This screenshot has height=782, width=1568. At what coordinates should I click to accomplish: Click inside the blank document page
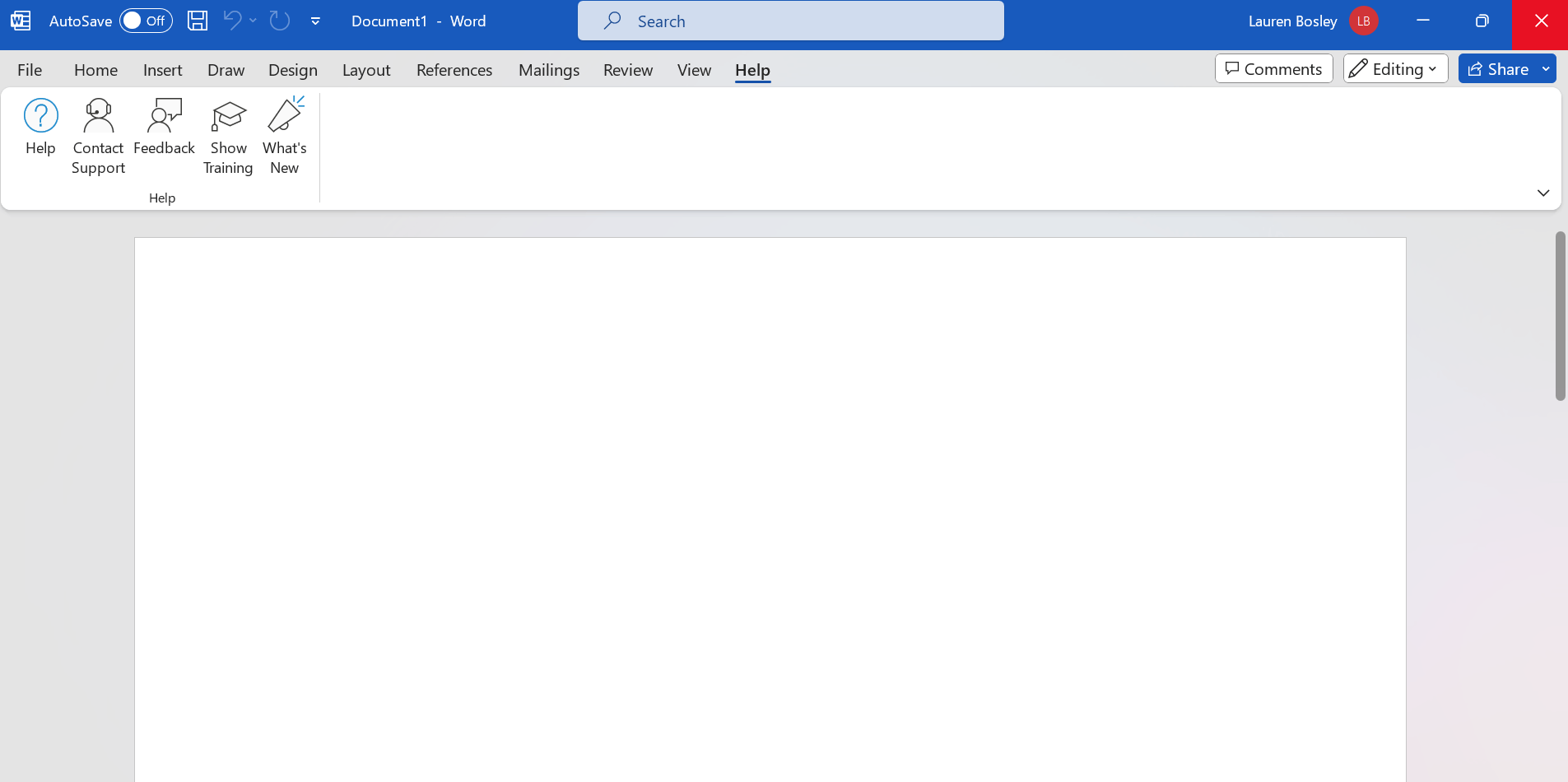click(x=770, y=510)
